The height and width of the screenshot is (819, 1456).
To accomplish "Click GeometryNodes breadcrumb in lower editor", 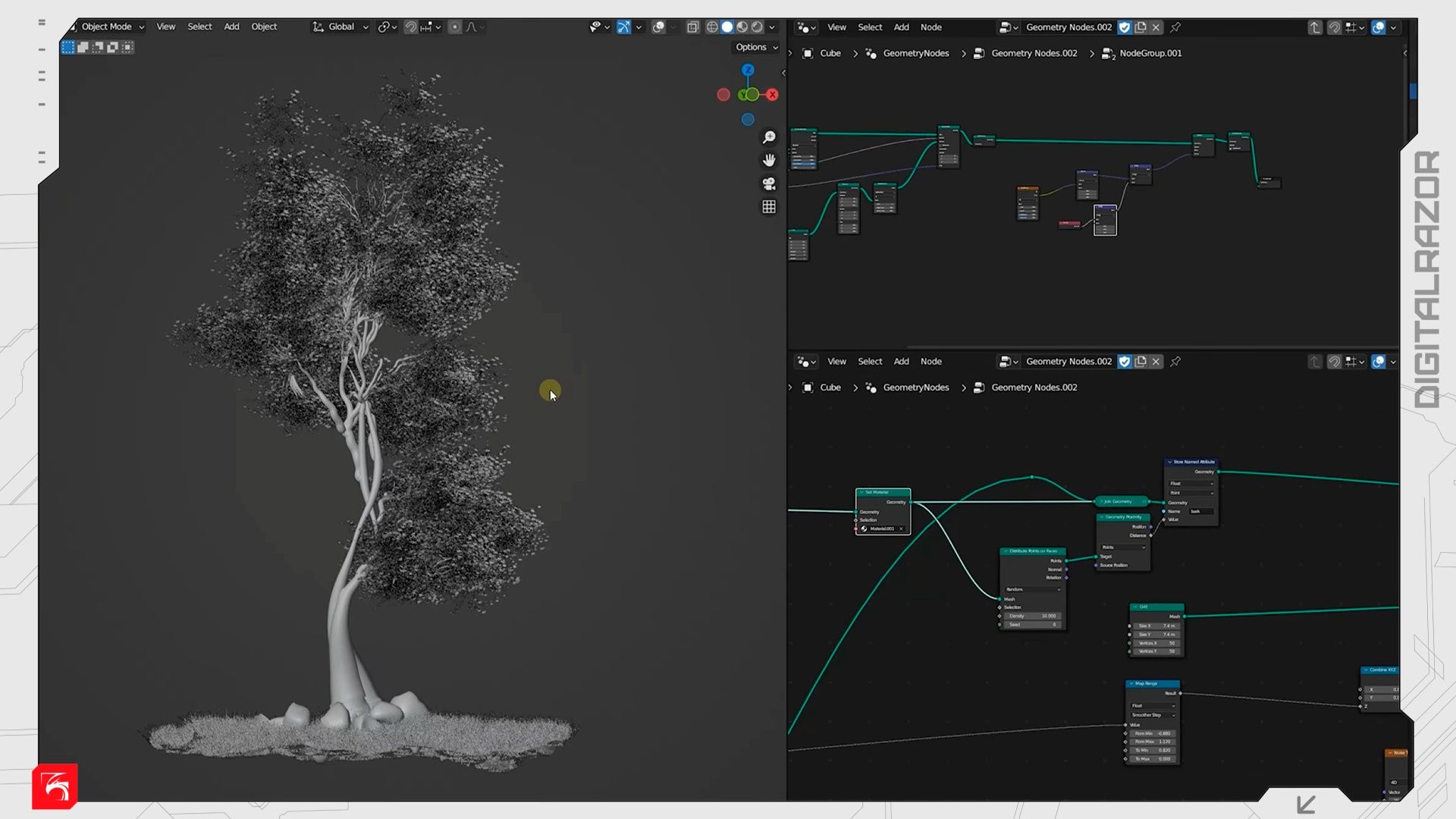I will (915, 388).
